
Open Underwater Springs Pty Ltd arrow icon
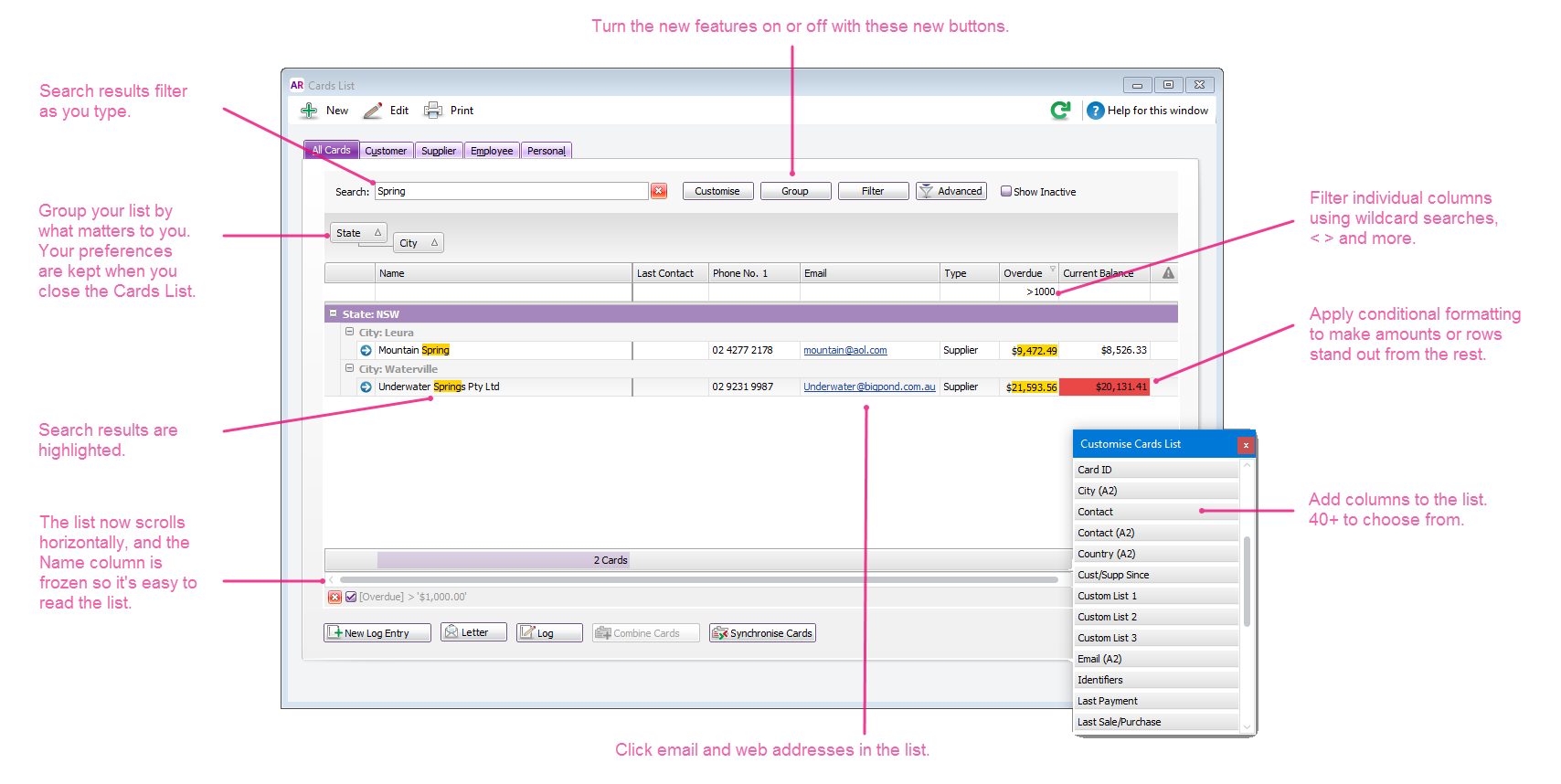(366, 387)
